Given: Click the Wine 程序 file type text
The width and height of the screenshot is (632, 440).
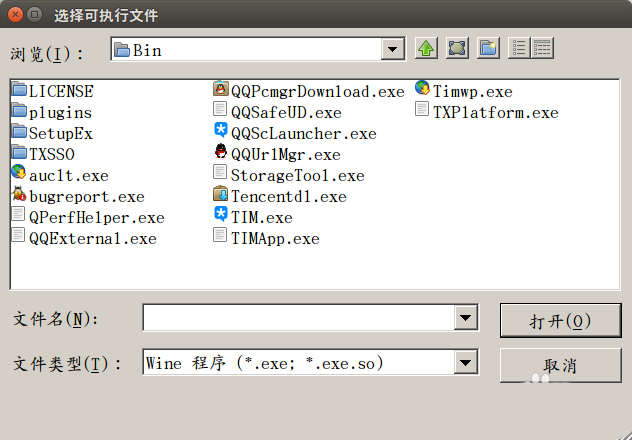Looking at the screenshot, I should 264,363.
